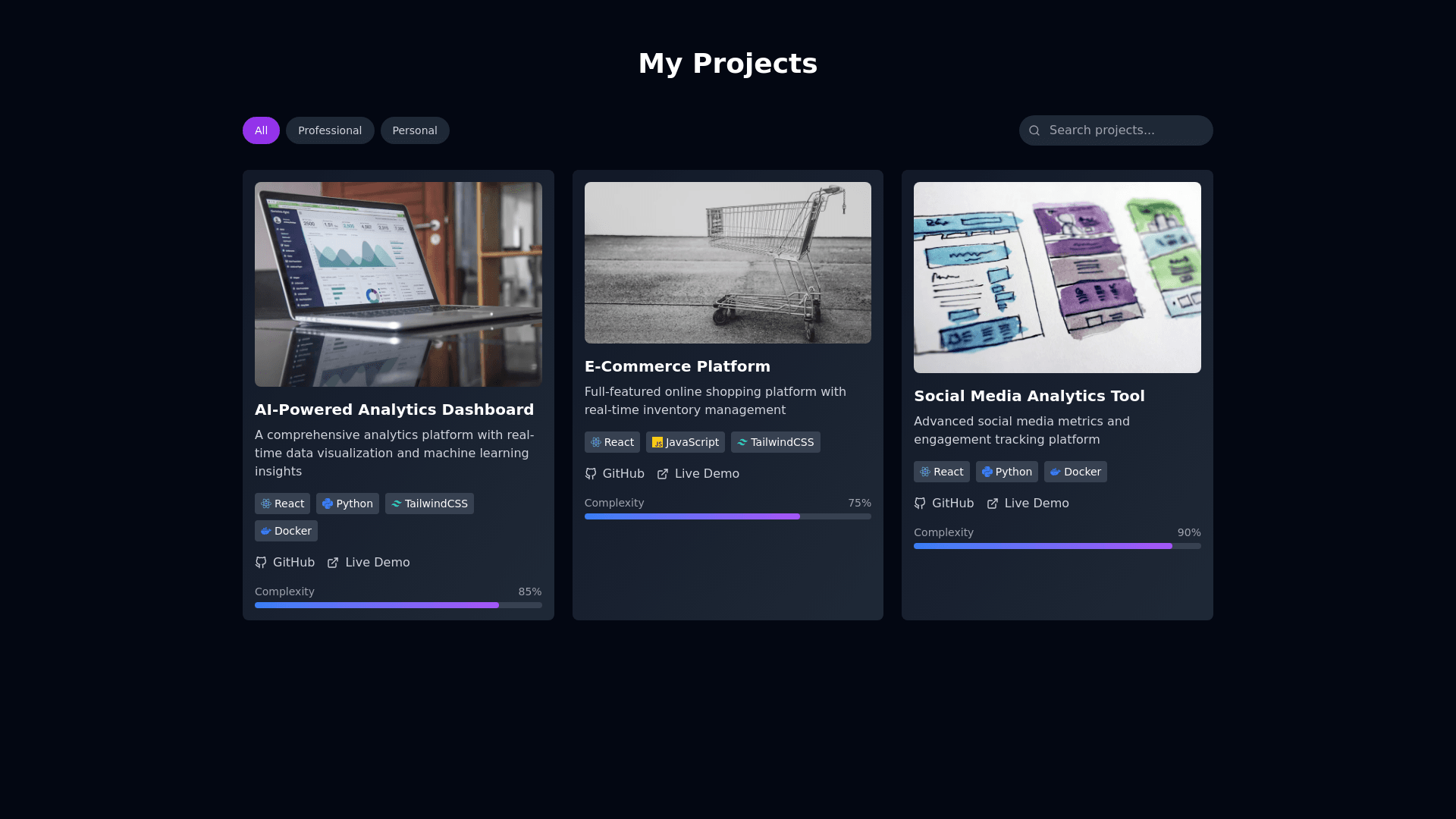Click the React atom icon on the E-Commerce card

[x=596, y=442]
